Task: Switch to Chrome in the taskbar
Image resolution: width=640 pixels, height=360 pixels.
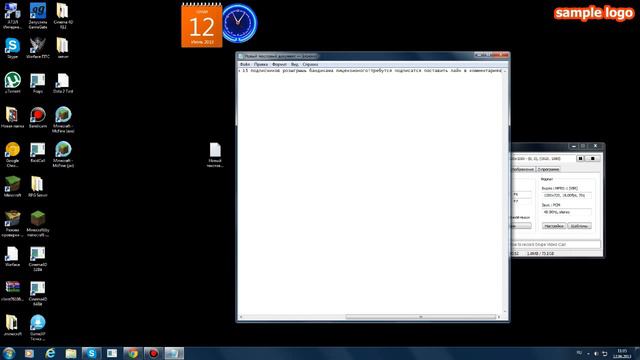Action: point(133,353)
